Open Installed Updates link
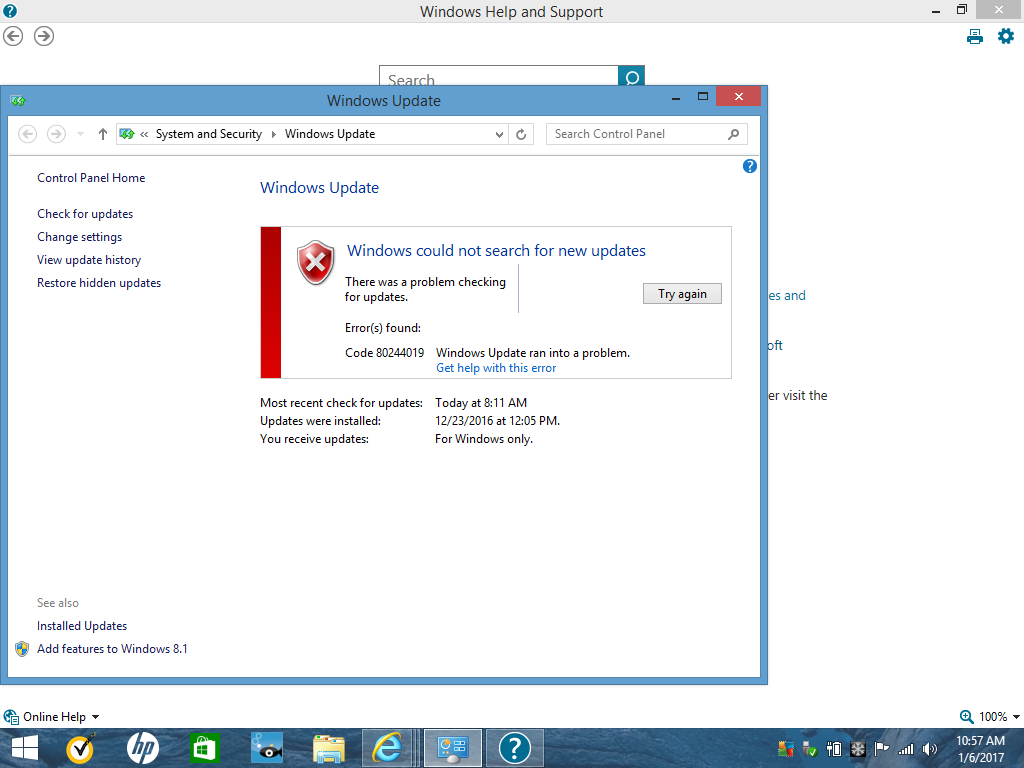This screenshot has height=768, width=1024. point(82,626)
